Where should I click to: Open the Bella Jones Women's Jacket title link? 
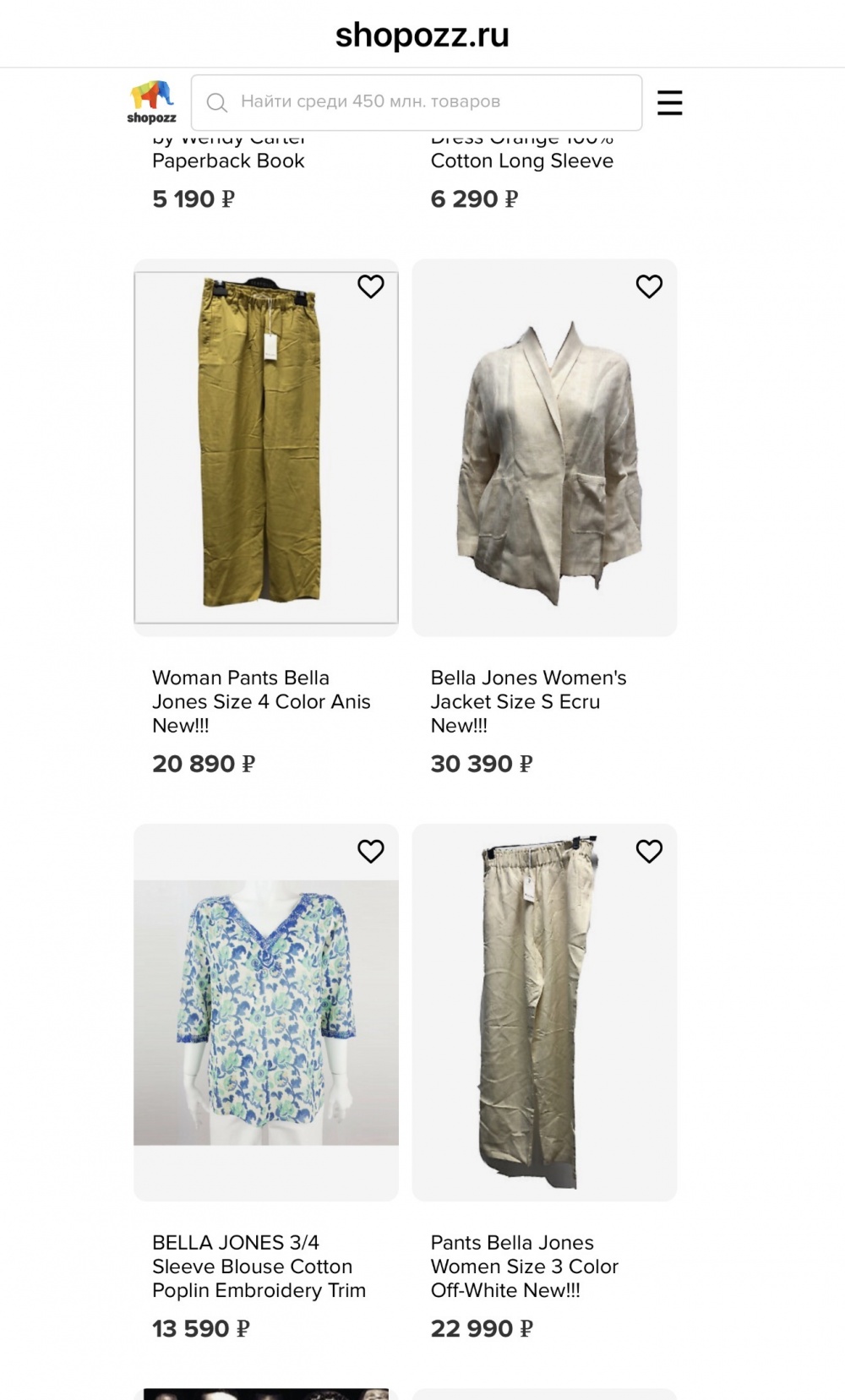click(529, 701)
